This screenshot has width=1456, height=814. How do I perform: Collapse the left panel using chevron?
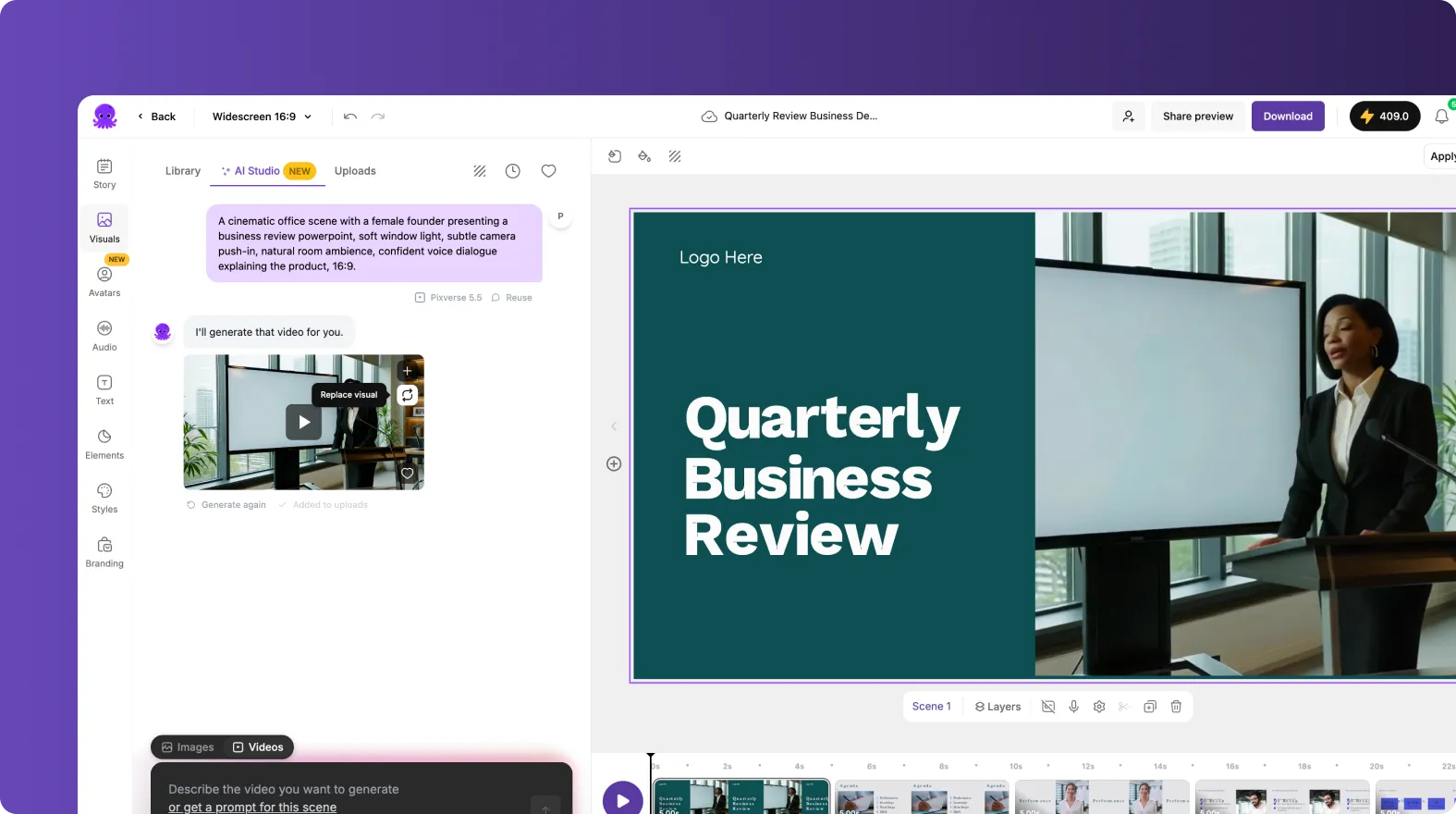coord(613,426)
